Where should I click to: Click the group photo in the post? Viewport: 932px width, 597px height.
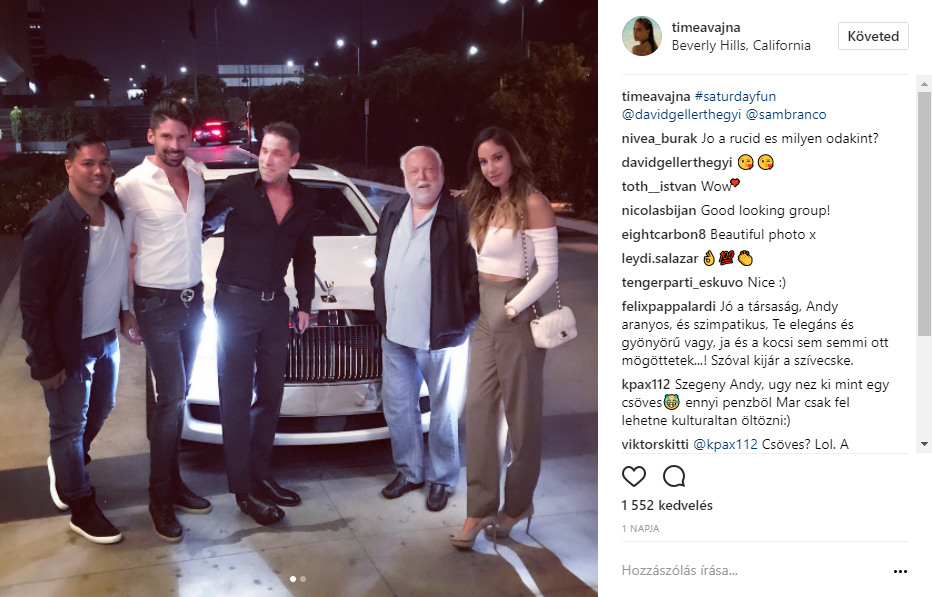click(x=298, y=298)
